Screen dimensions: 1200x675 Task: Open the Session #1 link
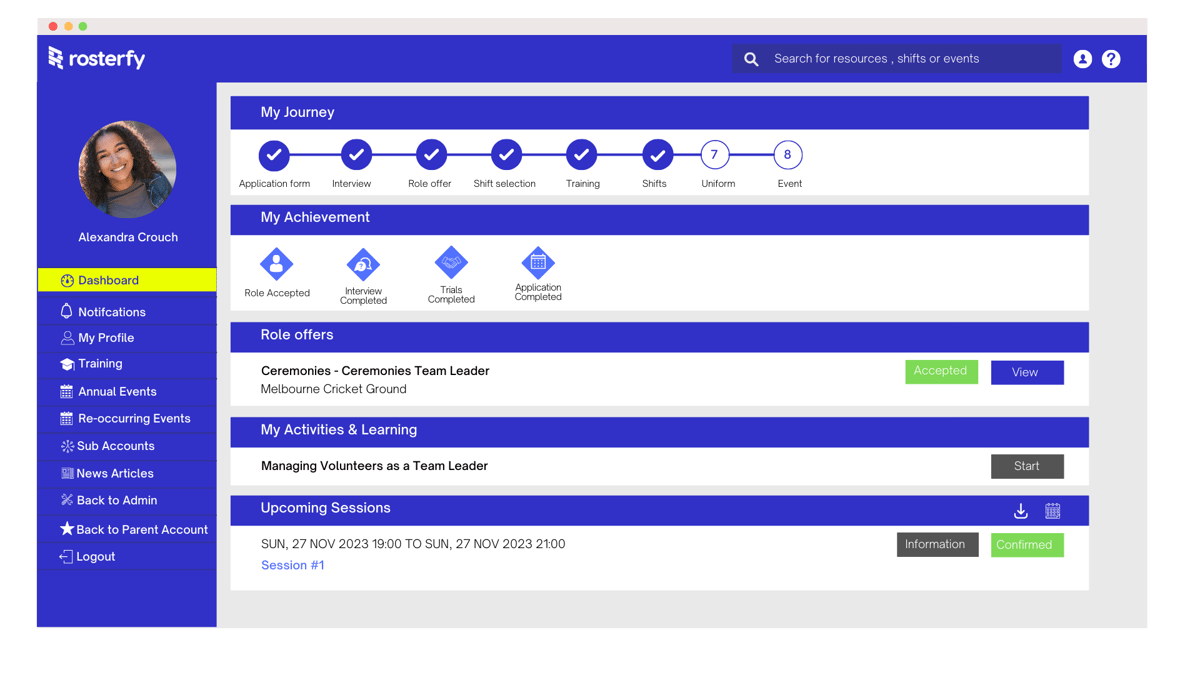[x=292, y=565]
